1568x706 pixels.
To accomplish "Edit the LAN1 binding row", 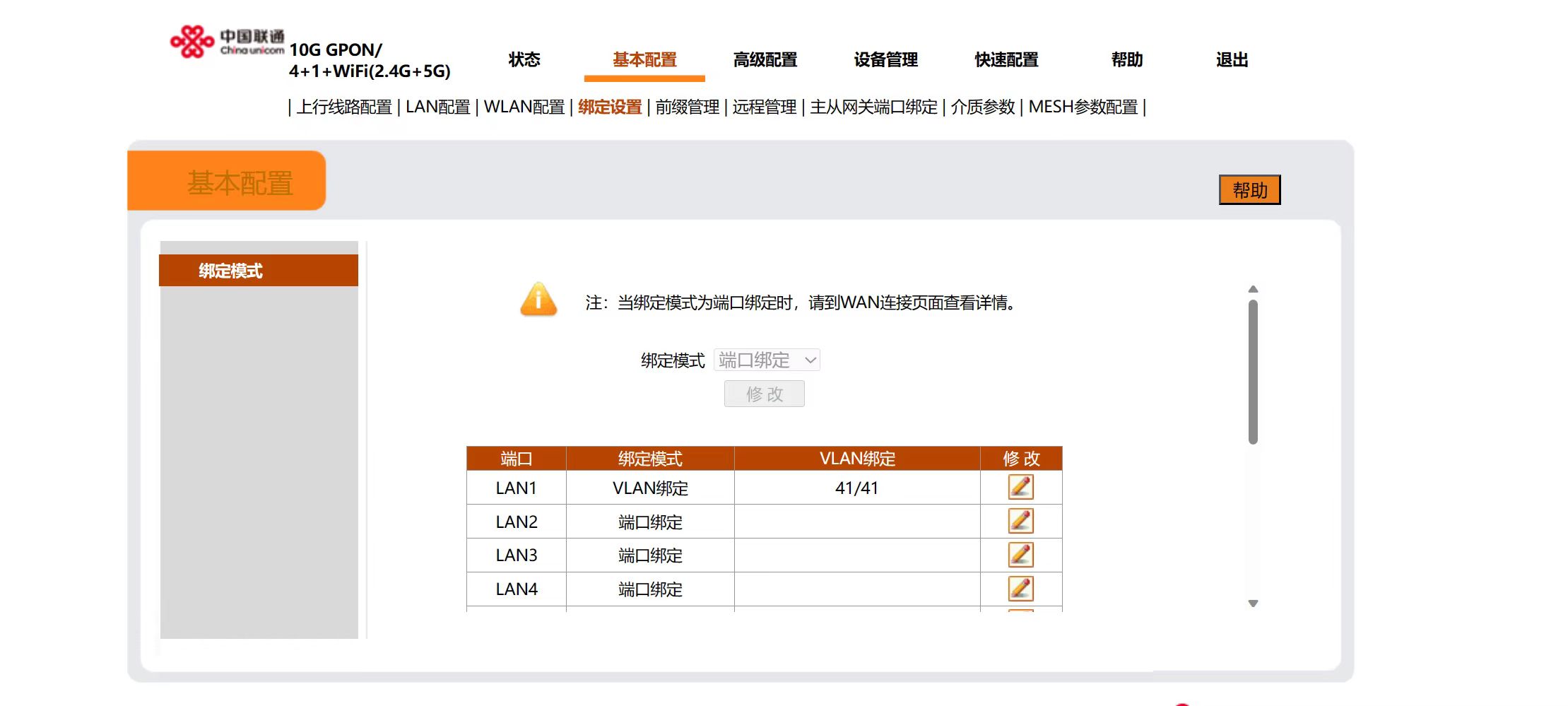I will [x=1020, y=487].
